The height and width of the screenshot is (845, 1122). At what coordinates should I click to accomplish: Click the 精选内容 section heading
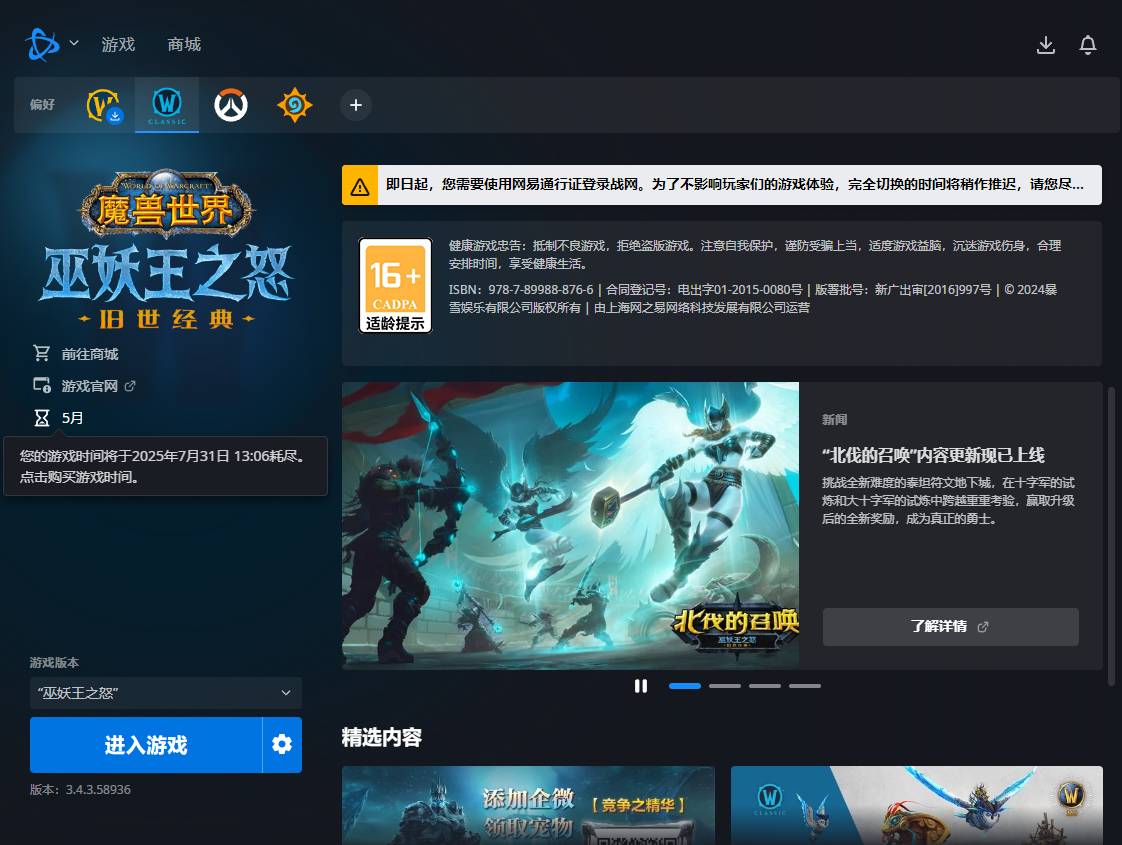[x=382, y=738]
